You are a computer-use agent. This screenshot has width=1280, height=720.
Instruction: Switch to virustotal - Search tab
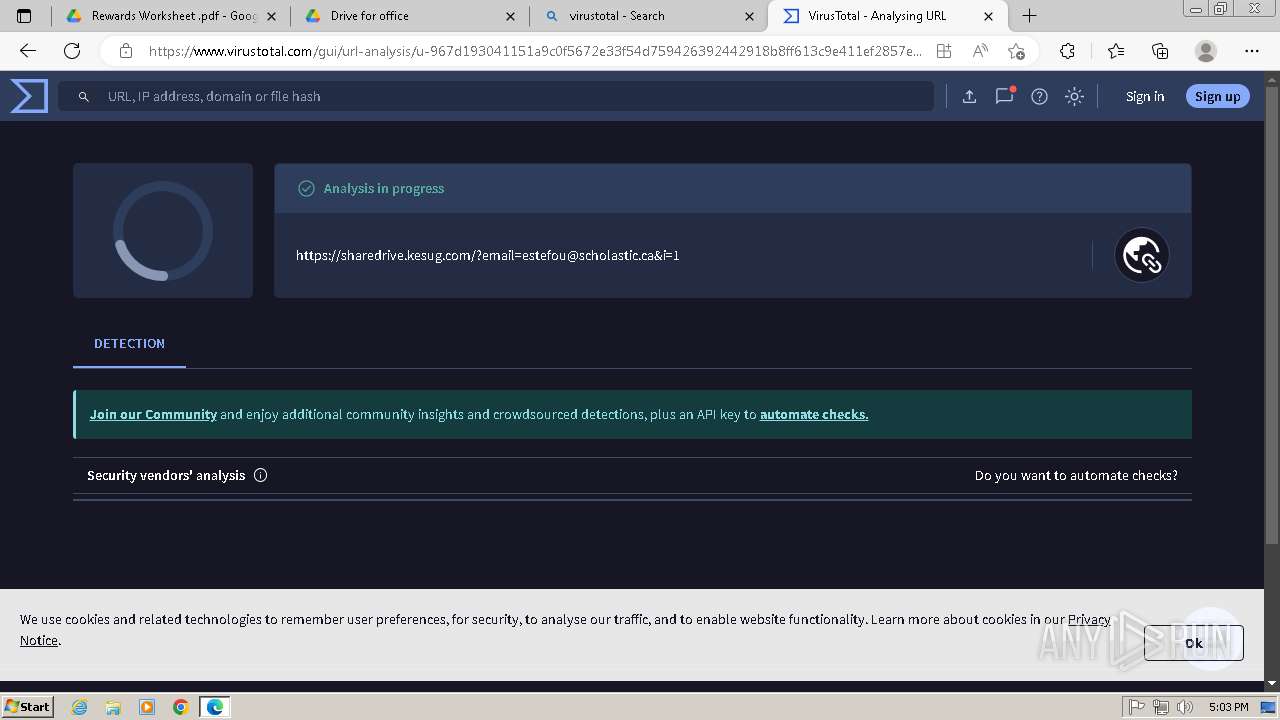(648, 16)
